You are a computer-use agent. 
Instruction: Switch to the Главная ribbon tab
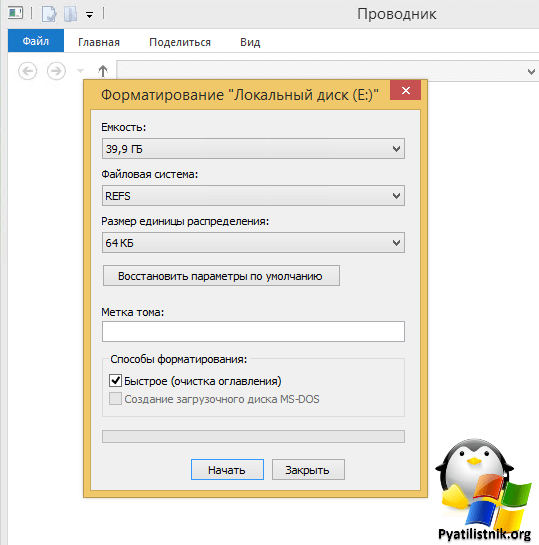(x=99, y=42)
